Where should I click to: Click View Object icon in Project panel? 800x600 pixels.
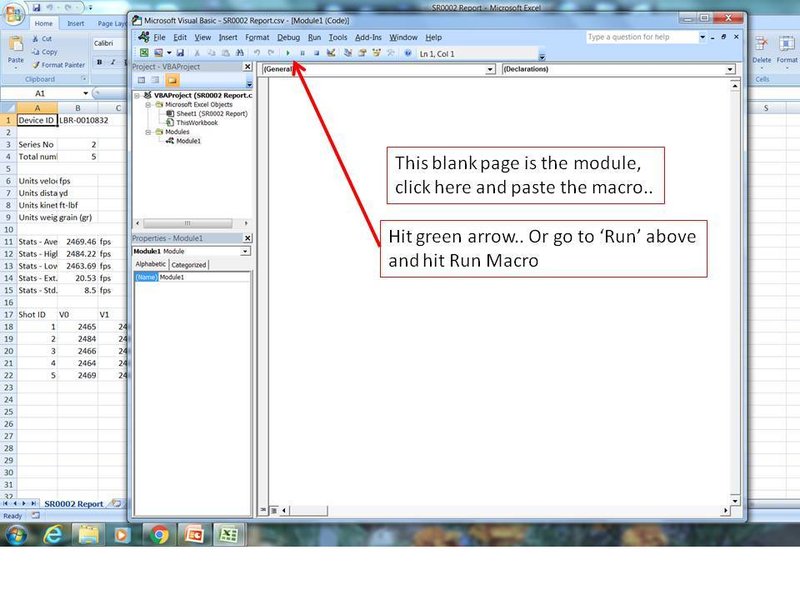pos(155,80)
